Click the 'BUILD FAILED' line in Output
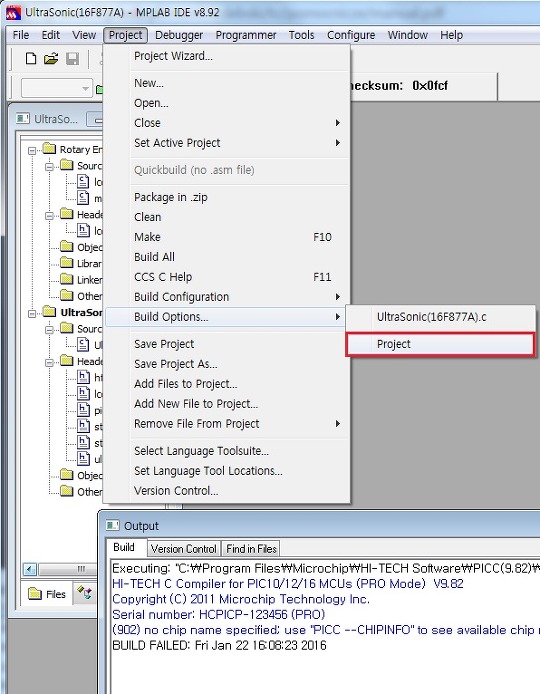Screen dimensions: 540x694 tap(219, 645)
